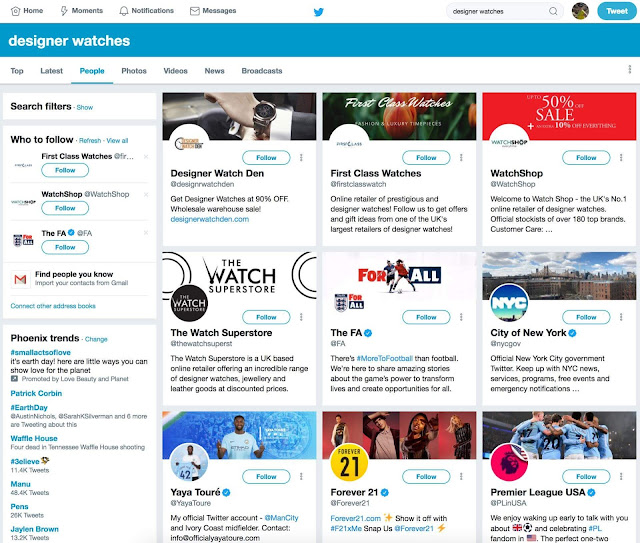Follow Forever 21
Screen dimensions: 640x543
tap(426, 476)
